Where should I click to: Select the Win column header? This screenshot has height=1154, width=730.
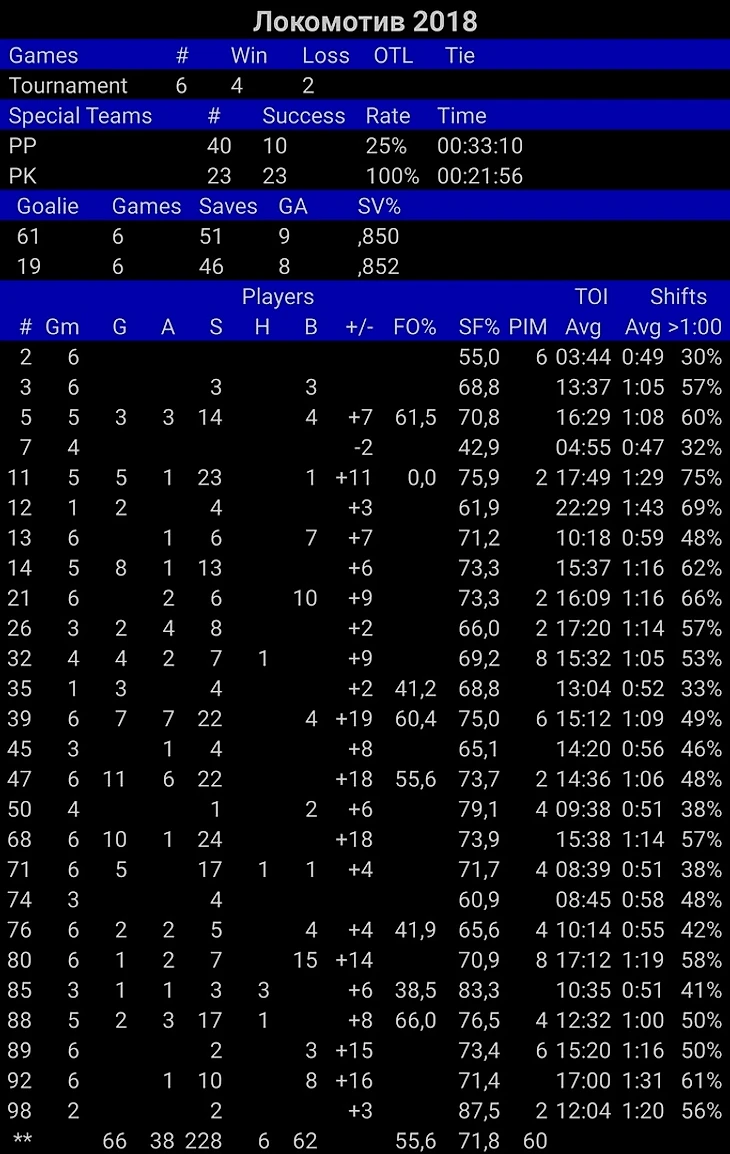tap(249, 55)
